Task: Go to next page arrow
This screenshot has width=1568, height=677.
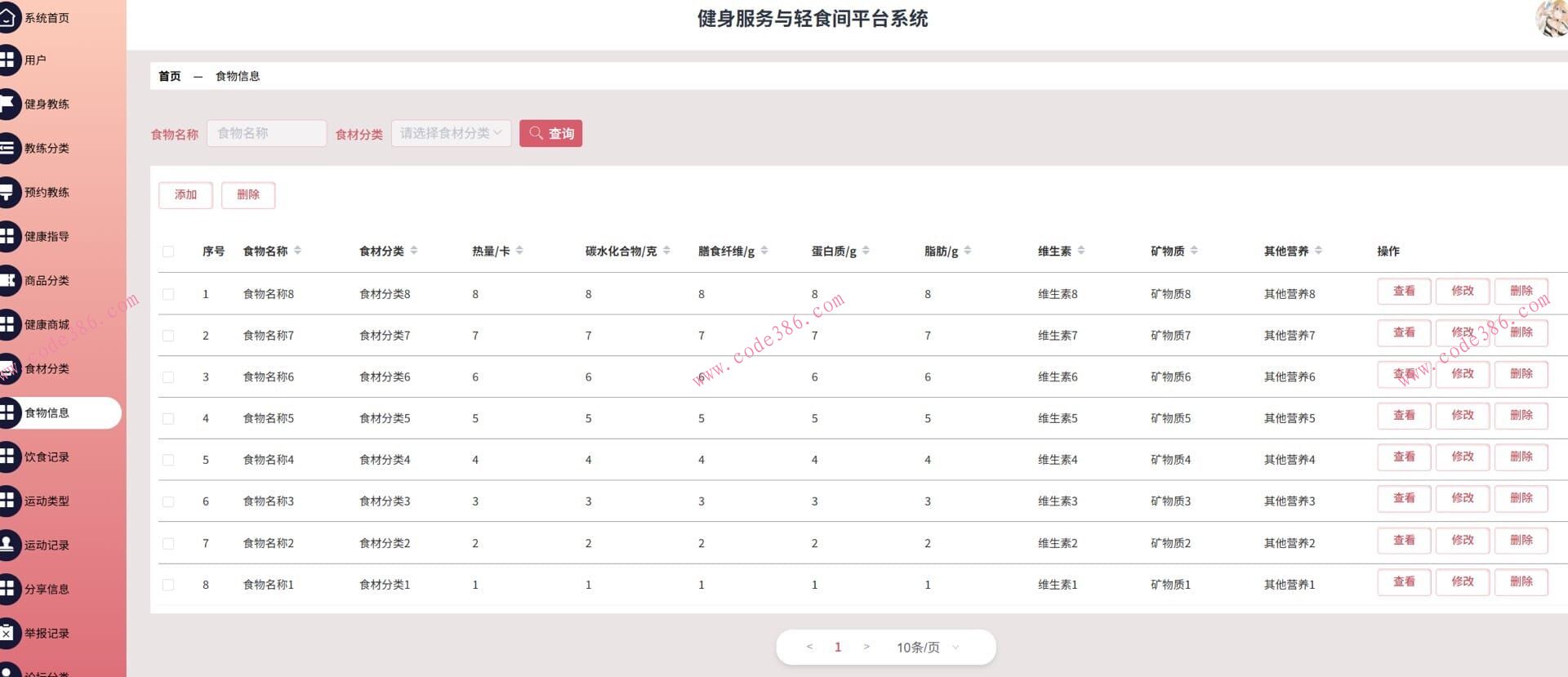Action: pyautogui.click(x=866, y=647)
